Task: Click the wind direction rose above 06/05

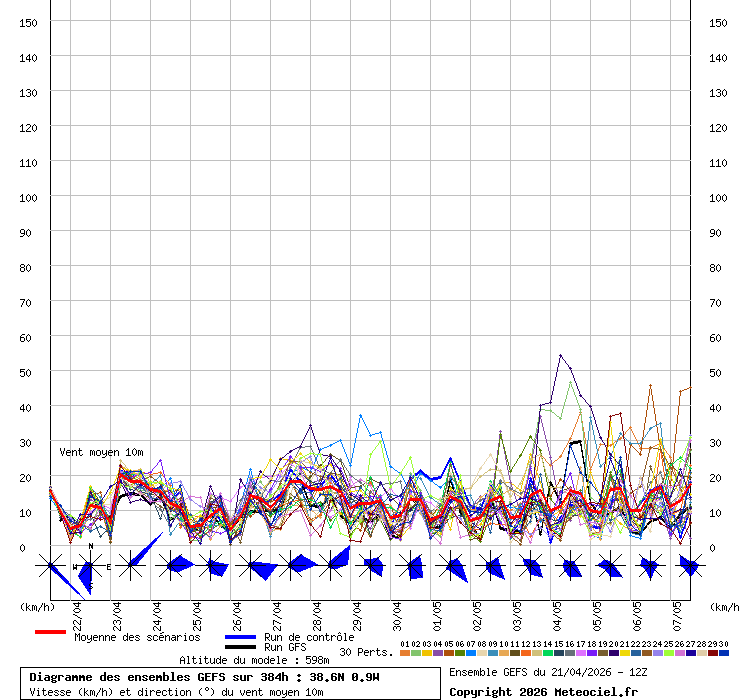Action: coord(649,567)
